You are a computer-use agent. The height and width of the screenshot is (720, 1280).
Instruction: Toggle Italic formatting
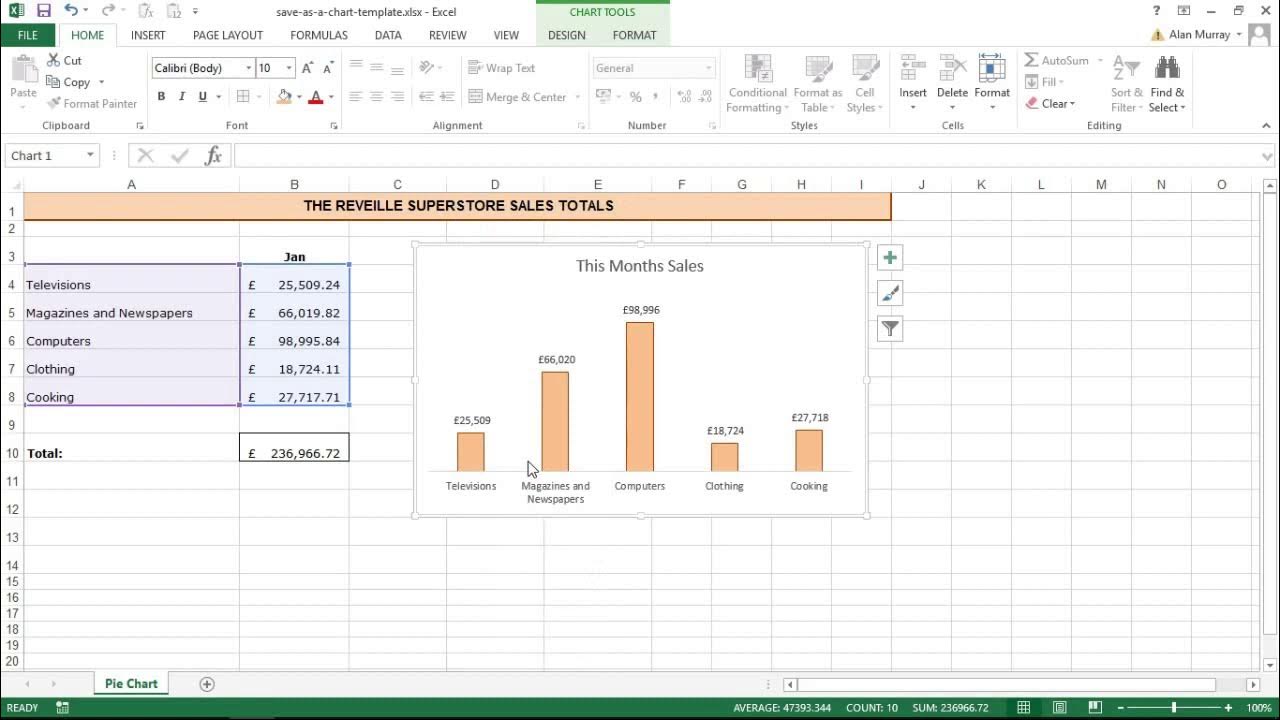point(182,97)
